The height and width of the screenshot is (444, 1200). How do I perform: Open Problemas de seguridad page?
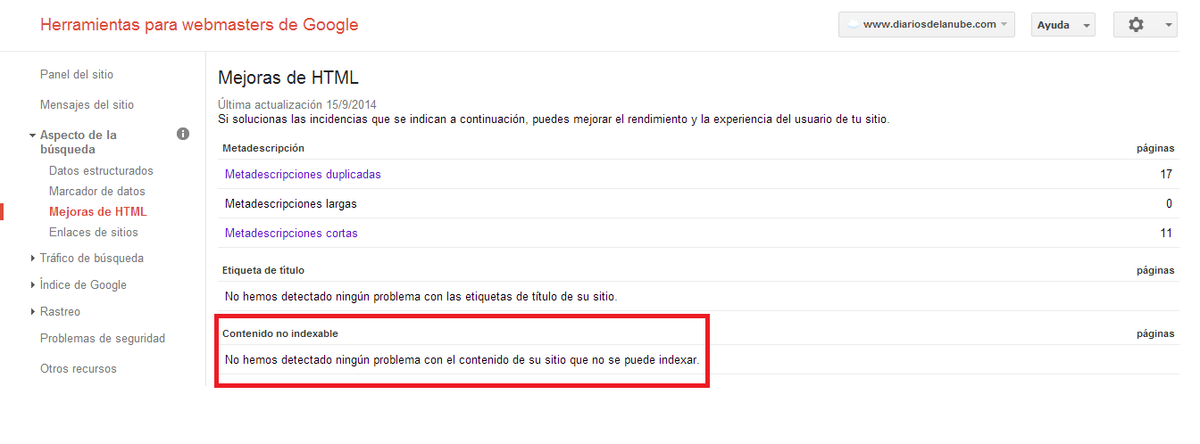tap(102, 339)
